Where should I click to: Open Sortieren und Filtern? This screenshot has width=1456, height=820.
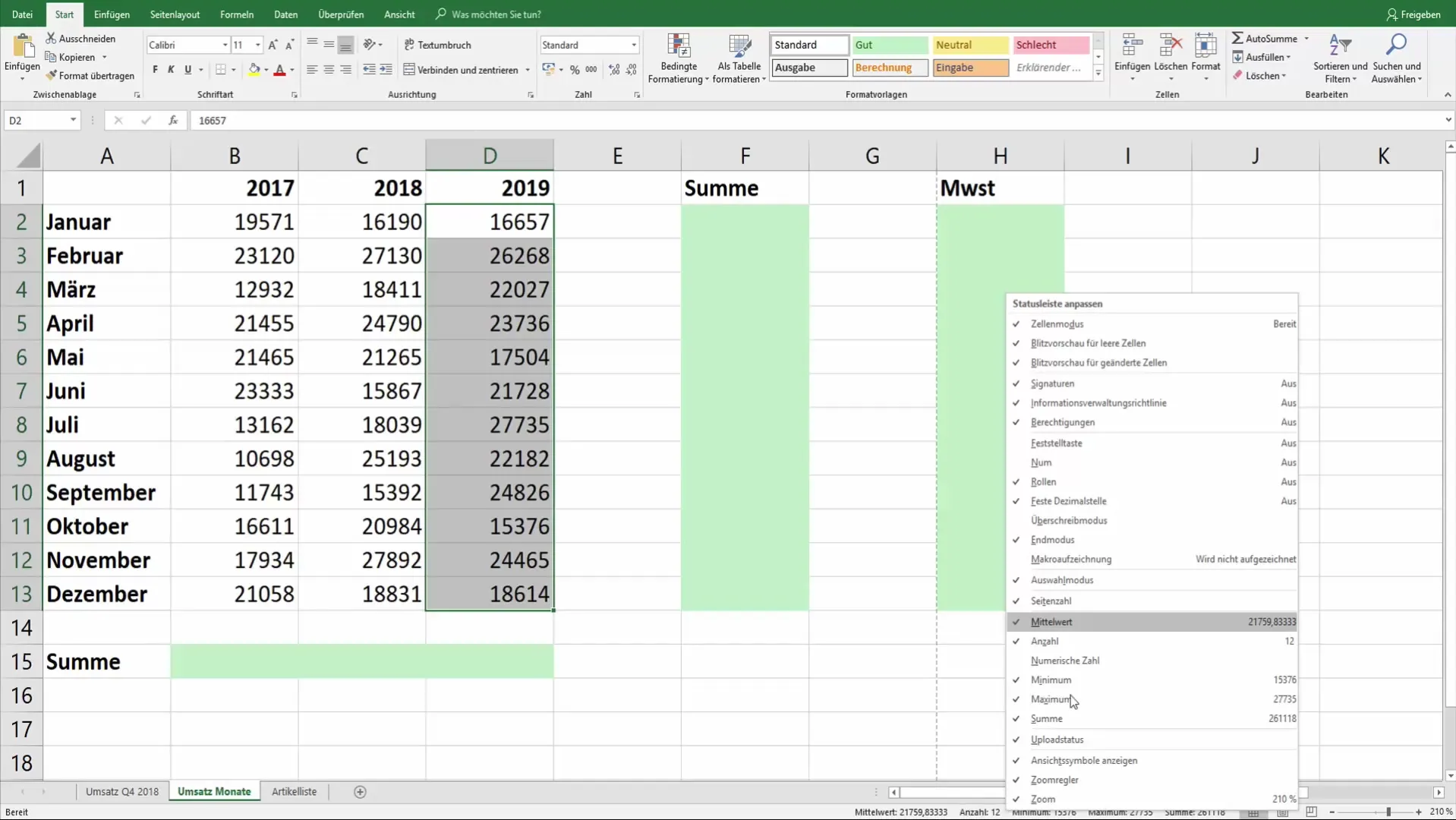click(1340, 58)
